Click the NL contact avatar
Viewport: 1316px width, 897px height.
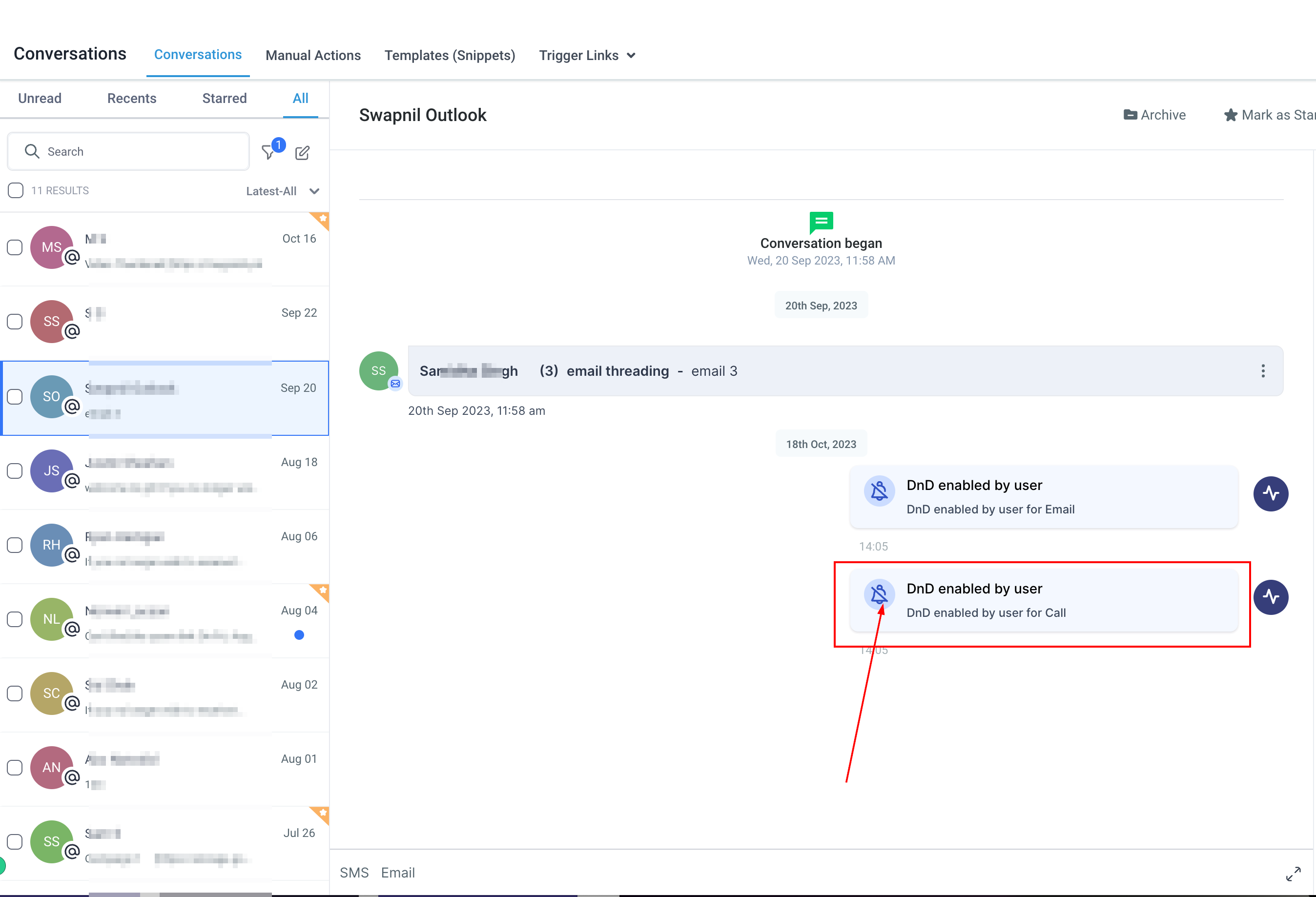[x=52, y=619]
